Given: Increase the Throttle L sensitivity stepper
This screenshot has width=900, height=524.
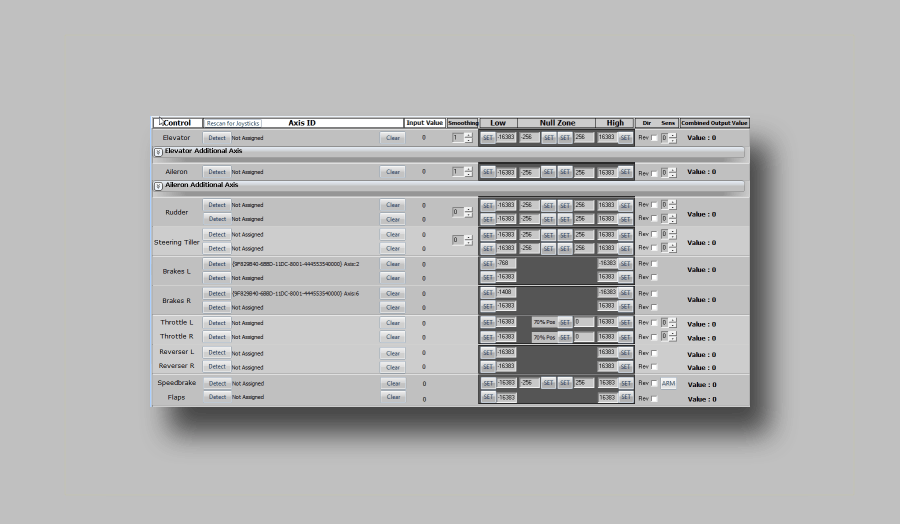Looking at the screenshot, I should [673, 320].
